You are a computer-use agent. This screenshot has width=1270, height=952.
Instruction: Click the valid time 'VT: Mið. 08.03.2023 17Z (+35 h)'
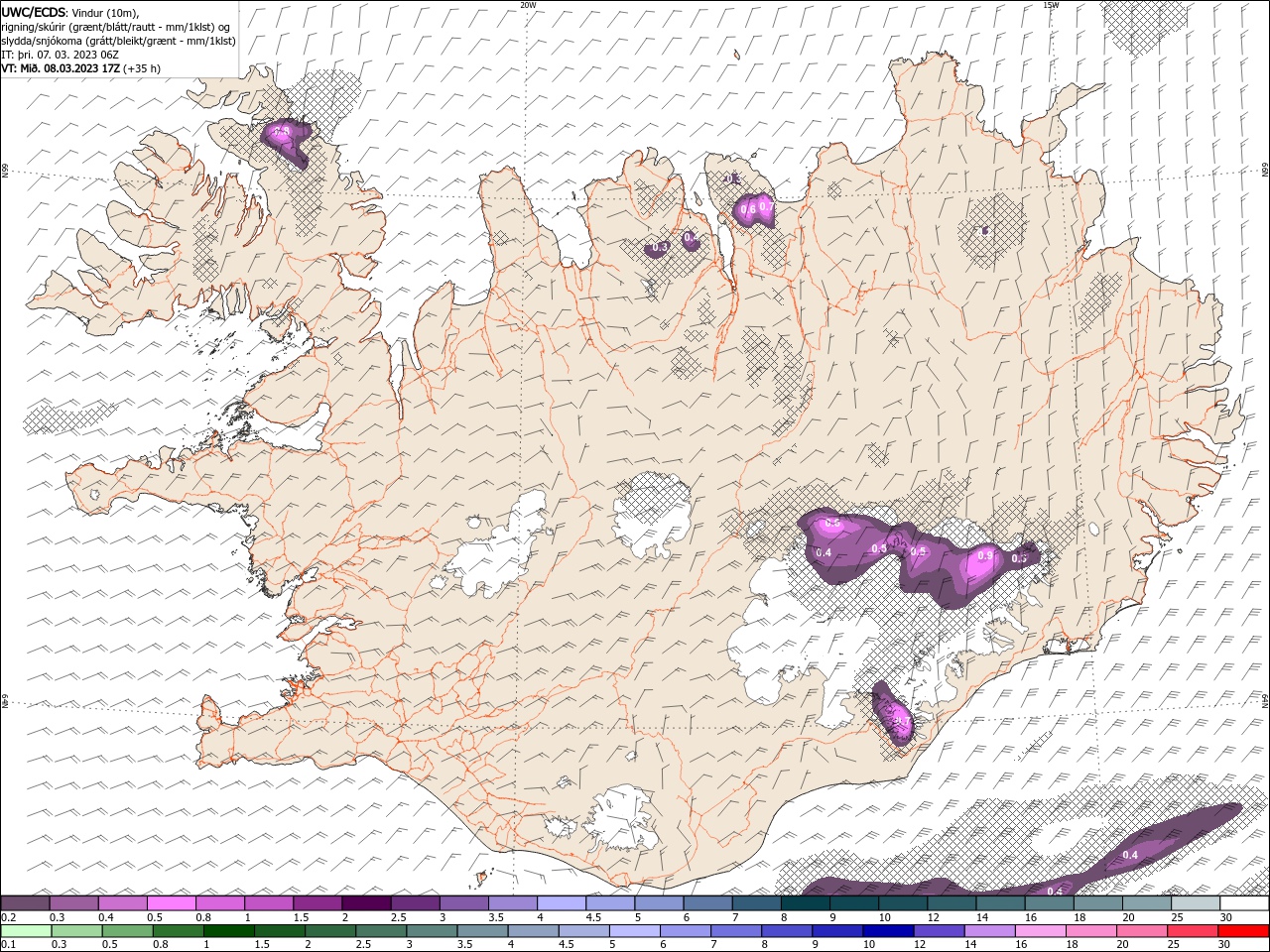tap(81, 68)
